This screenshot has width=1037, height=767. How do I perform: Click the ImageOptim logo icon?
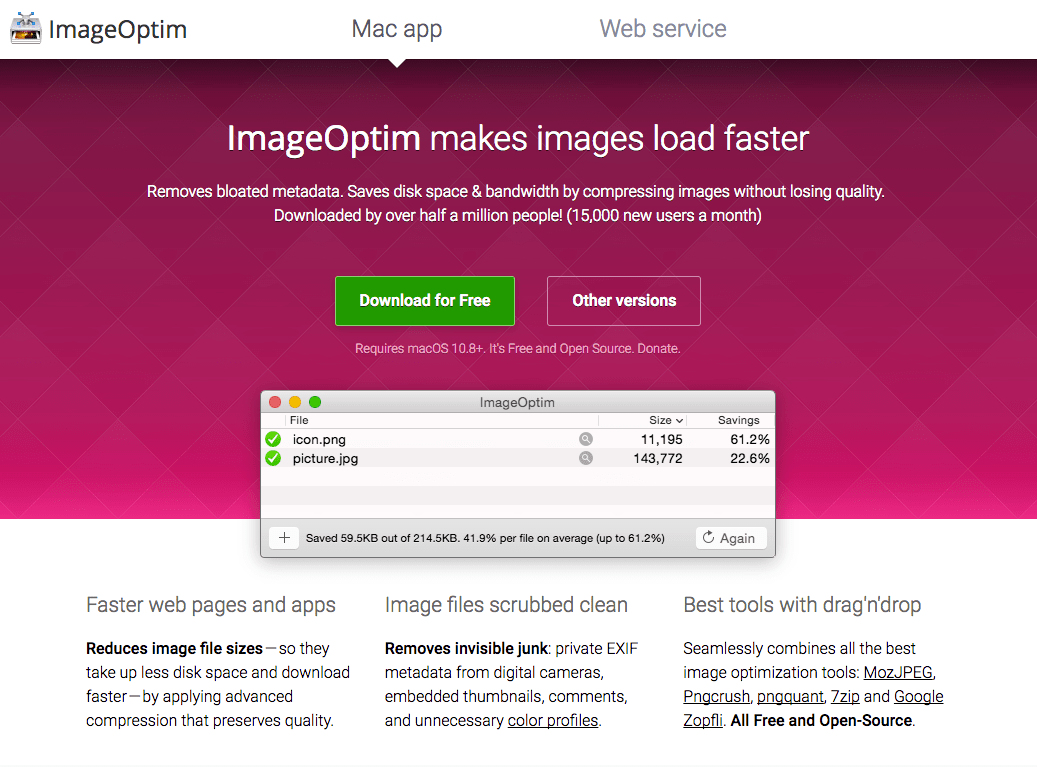click(26, 28)
